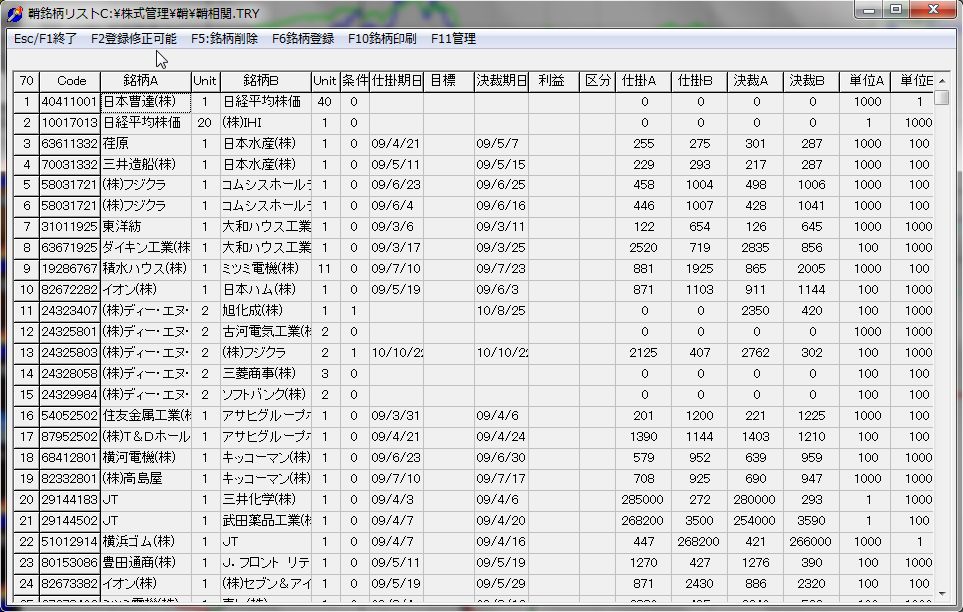Click F10銘柄印刷 to print the list
Viewport: 963px width, 612px height.
382,39
